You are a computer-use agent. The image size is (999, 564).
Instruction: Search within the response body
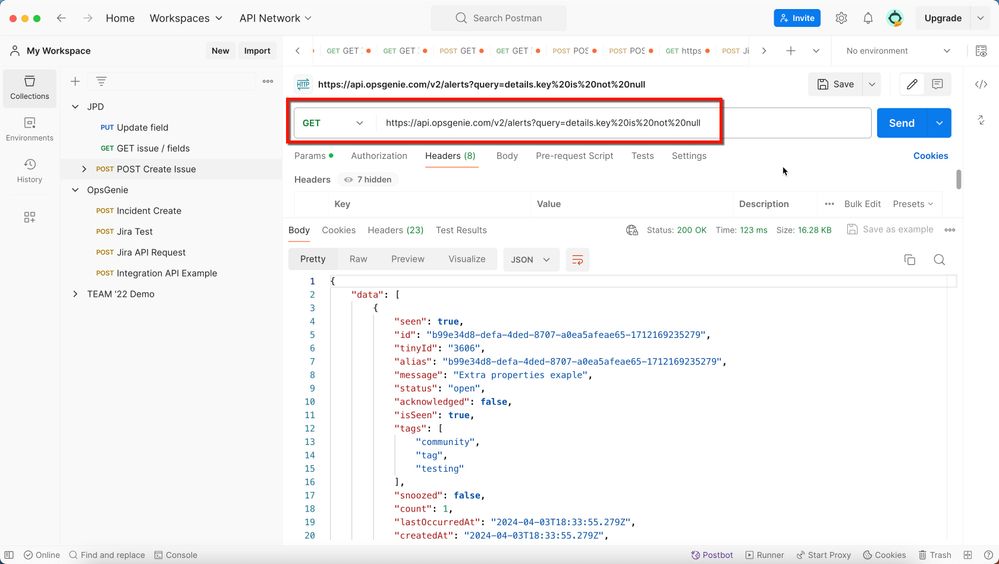pyautogui.click(x=939, y=259)
